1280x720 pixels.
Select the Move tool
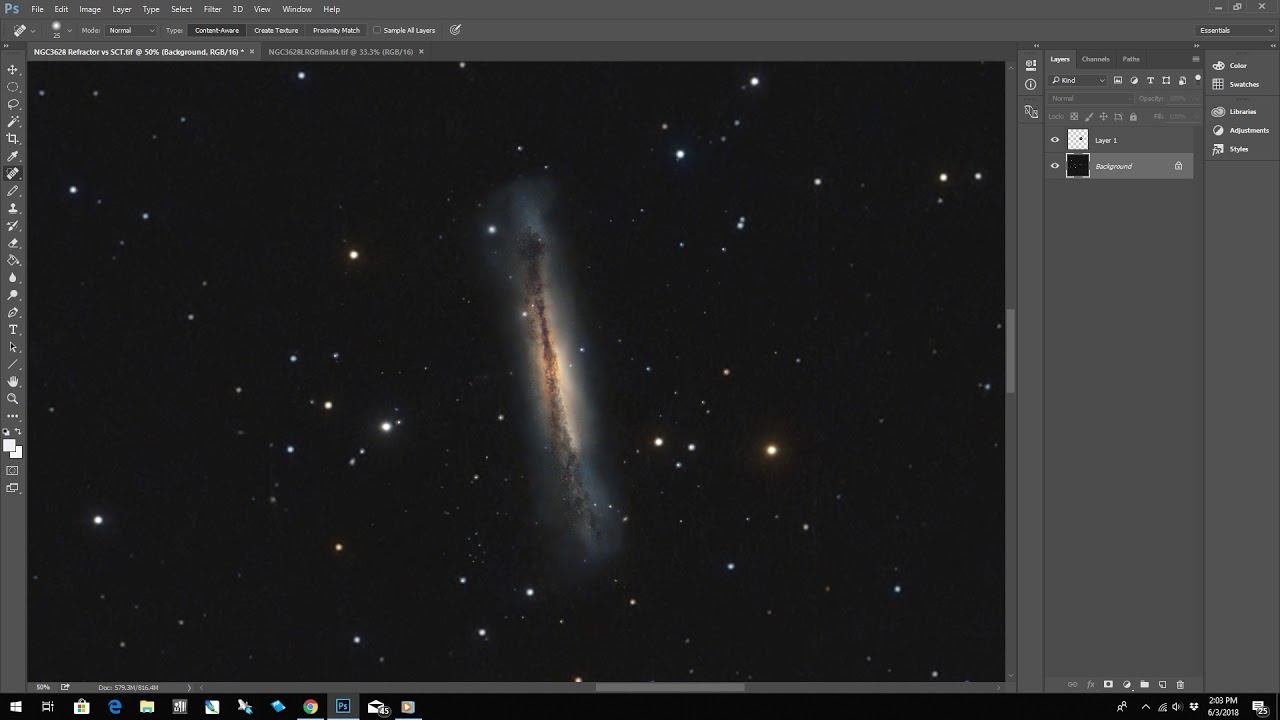(13, 69)
